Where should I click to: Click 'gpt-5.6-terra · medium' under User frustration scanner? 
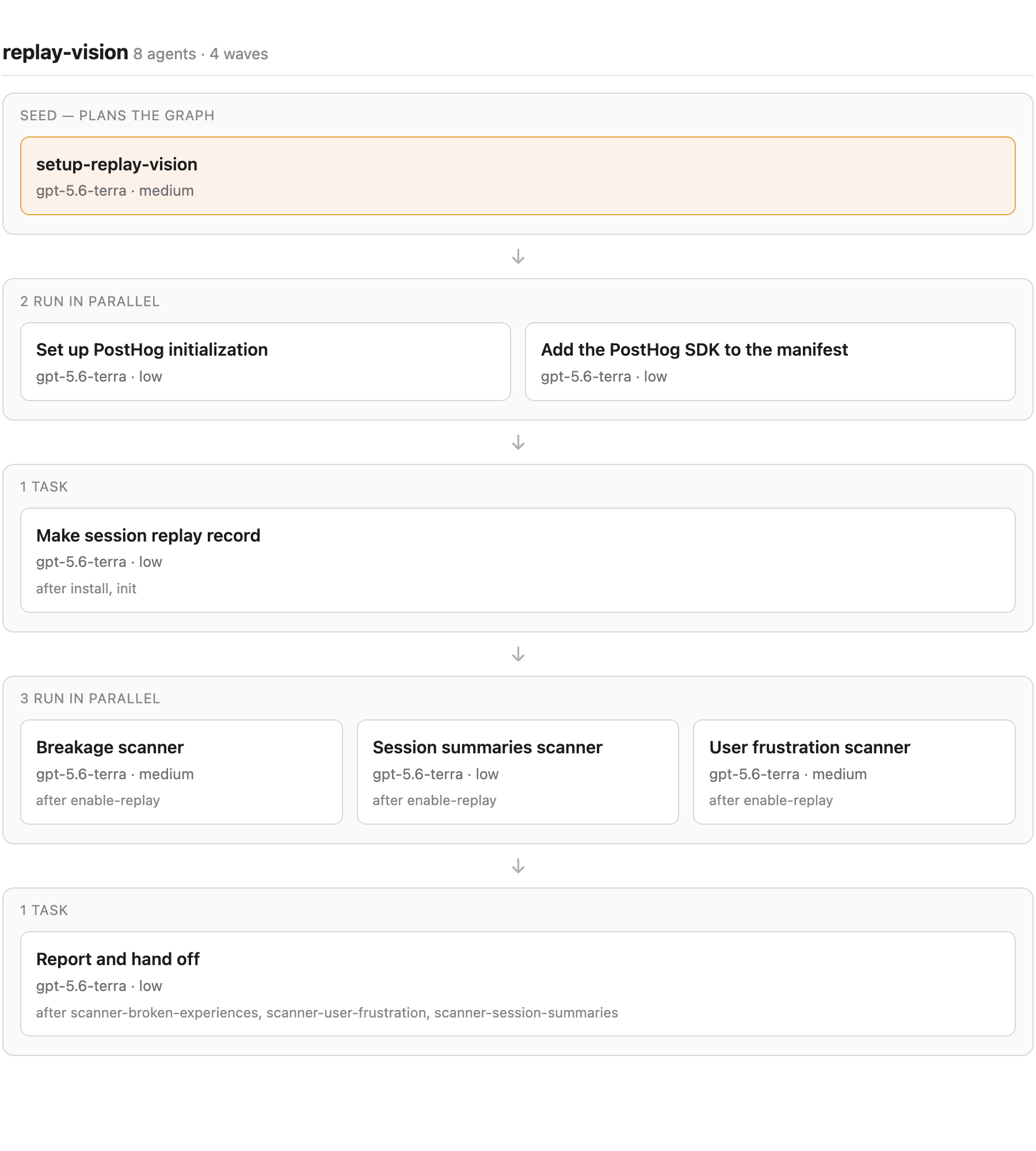[788, 774]
